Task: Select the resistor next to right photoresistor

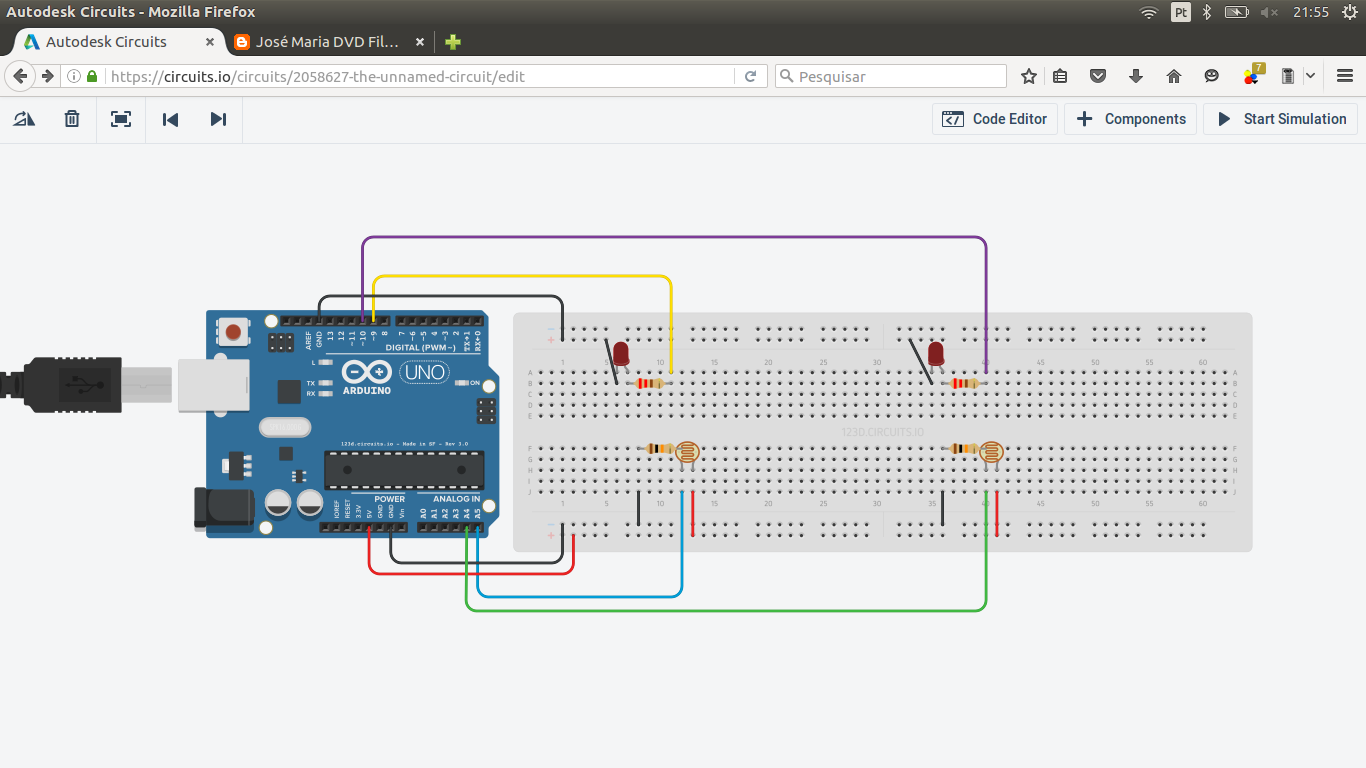Action: (x=964, y=449)
